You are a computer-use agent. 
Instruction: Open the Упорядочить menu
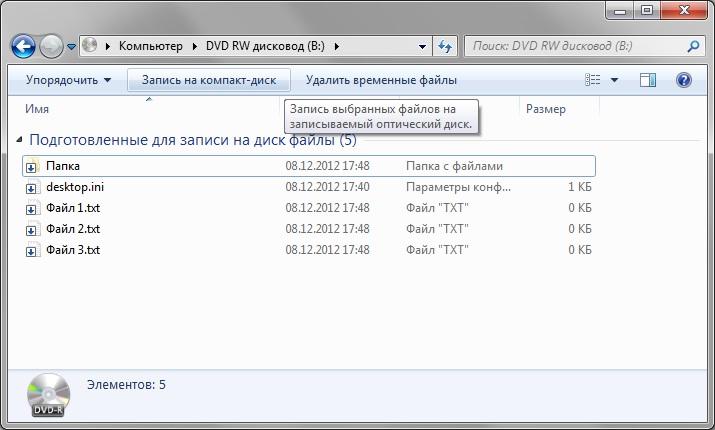coord(68,80)
